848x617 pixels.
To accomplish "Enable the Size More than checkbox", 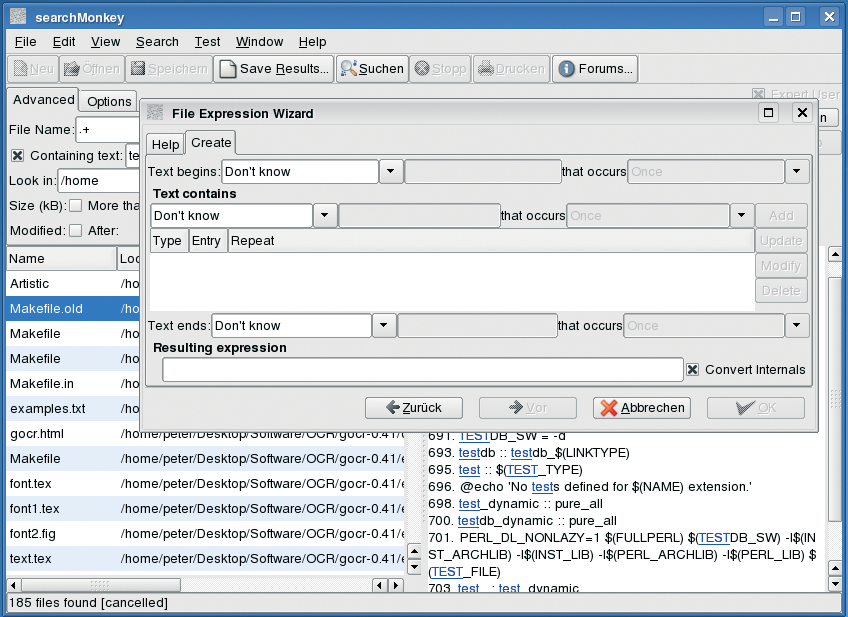I will [x=76, y=205].
